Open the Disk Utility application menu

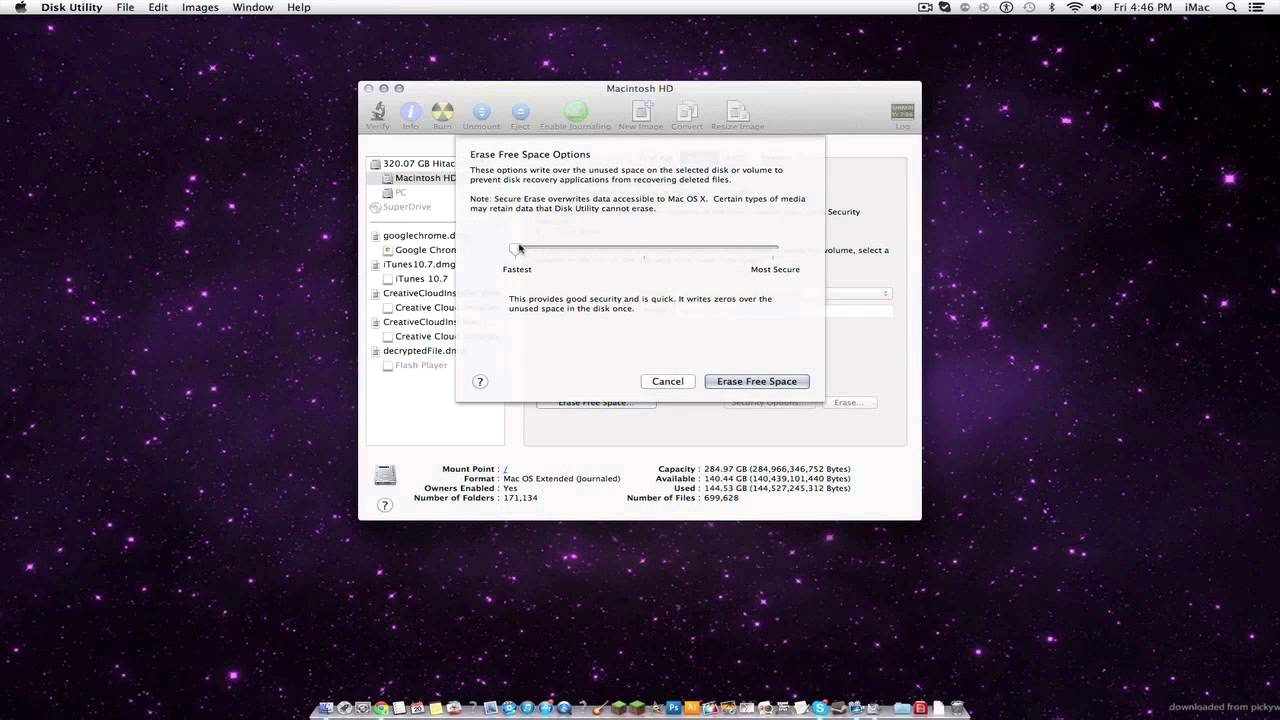click(x=71, y=7)
